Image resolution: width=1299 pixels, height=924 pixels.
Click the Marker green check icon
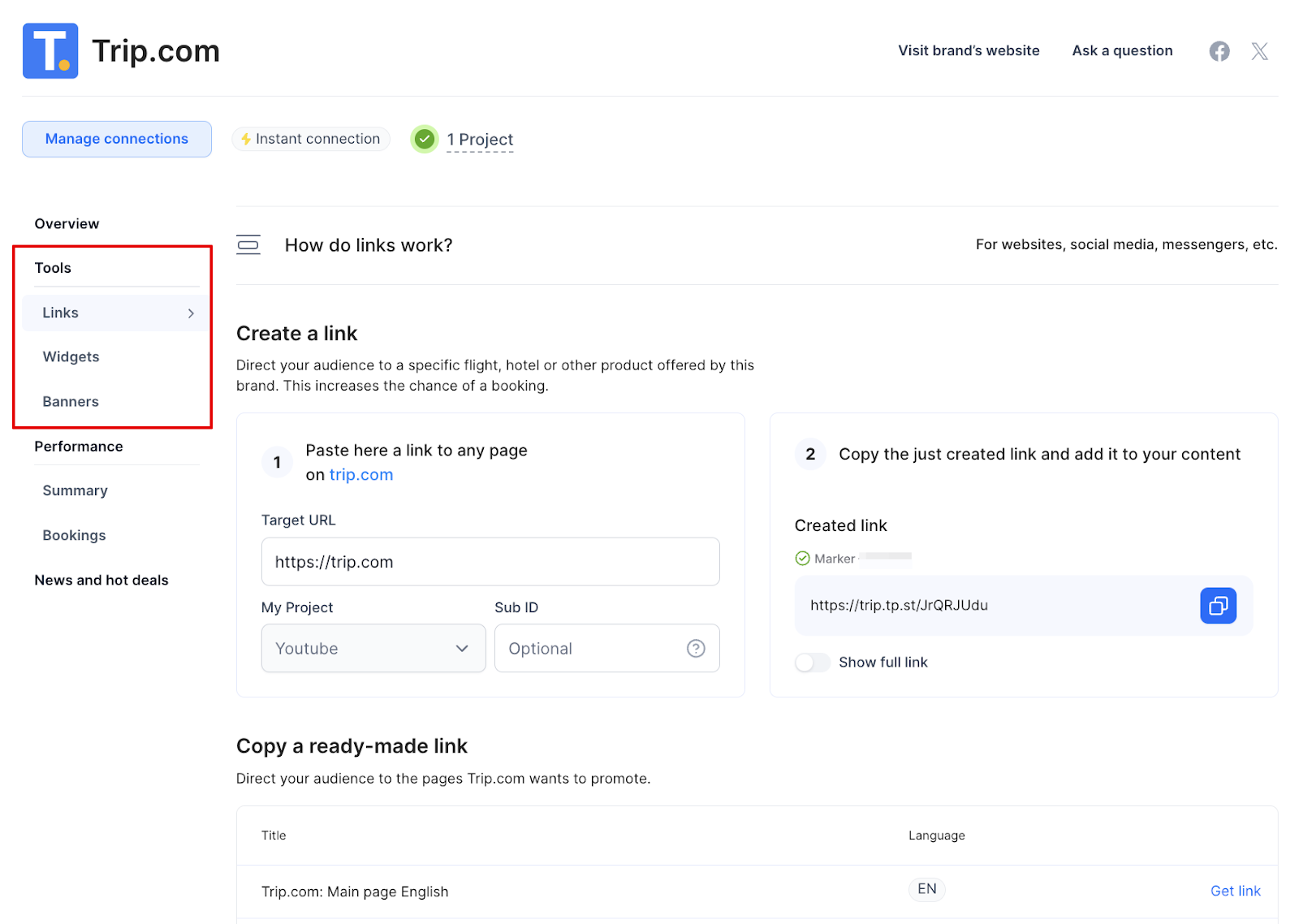click(x=802, y=559)
